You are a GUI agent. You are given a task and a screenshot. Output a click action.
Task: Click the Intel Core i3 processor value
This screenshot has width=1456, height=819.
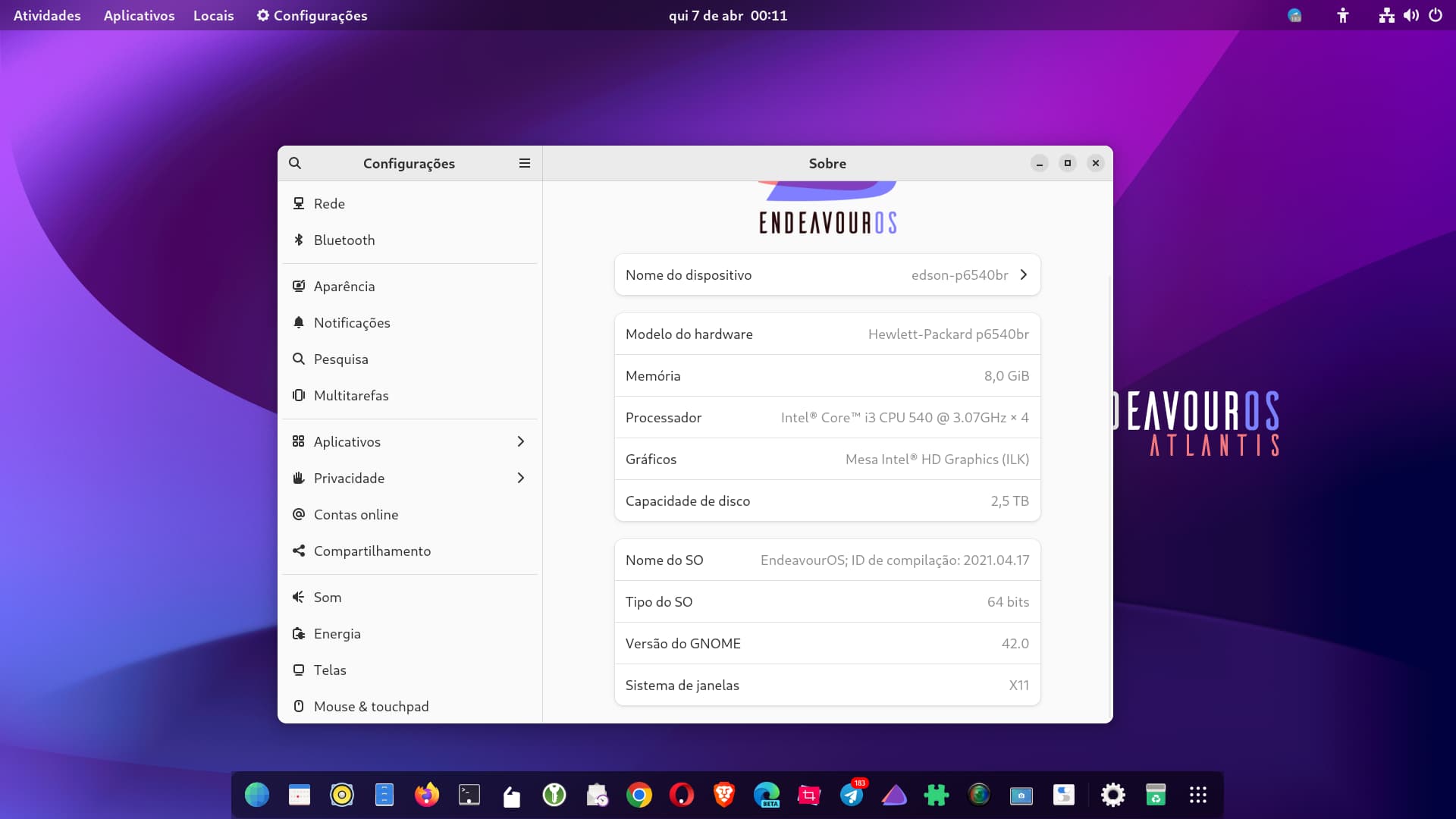point(905,418)
